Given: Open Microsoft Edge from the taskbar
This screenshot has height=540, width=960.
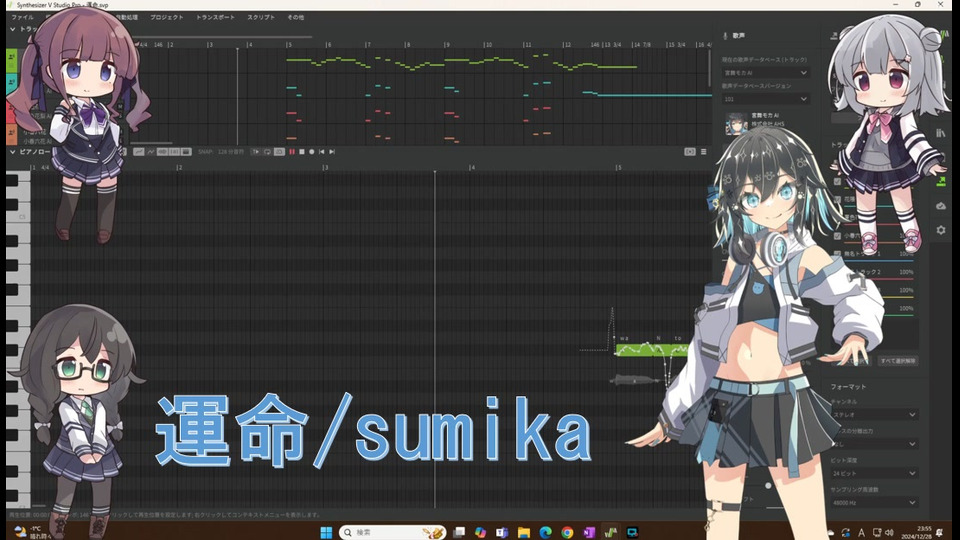Looking at the screenshot, I should (x=545, y=532).
